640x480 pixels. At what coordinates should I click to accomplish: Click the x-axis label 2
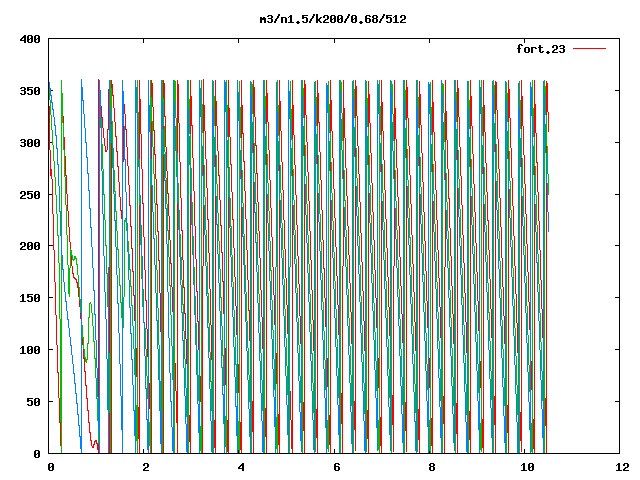(x=146, y=467)
